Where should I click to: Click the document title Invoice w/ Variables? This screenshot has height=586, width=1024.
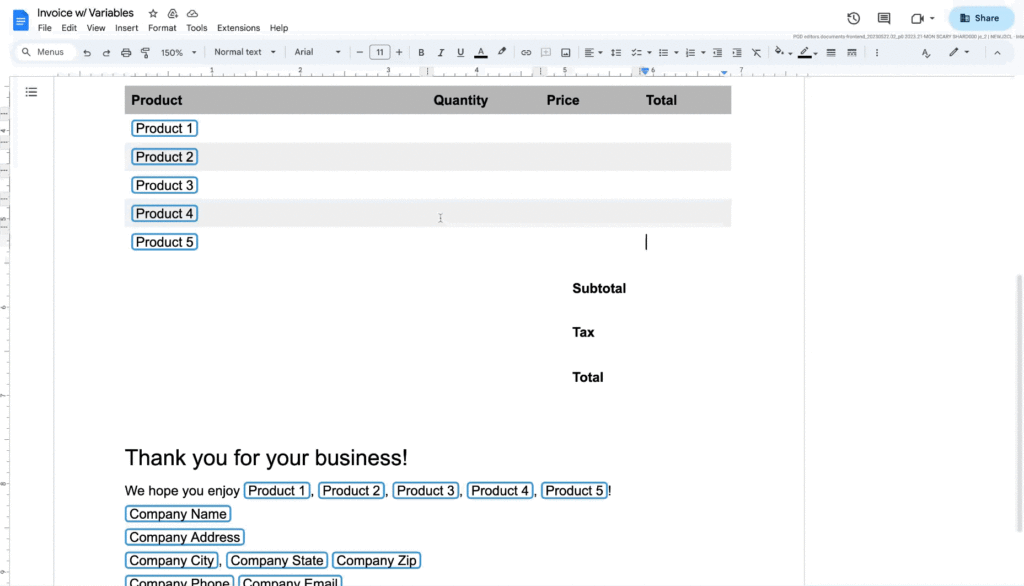86,13
